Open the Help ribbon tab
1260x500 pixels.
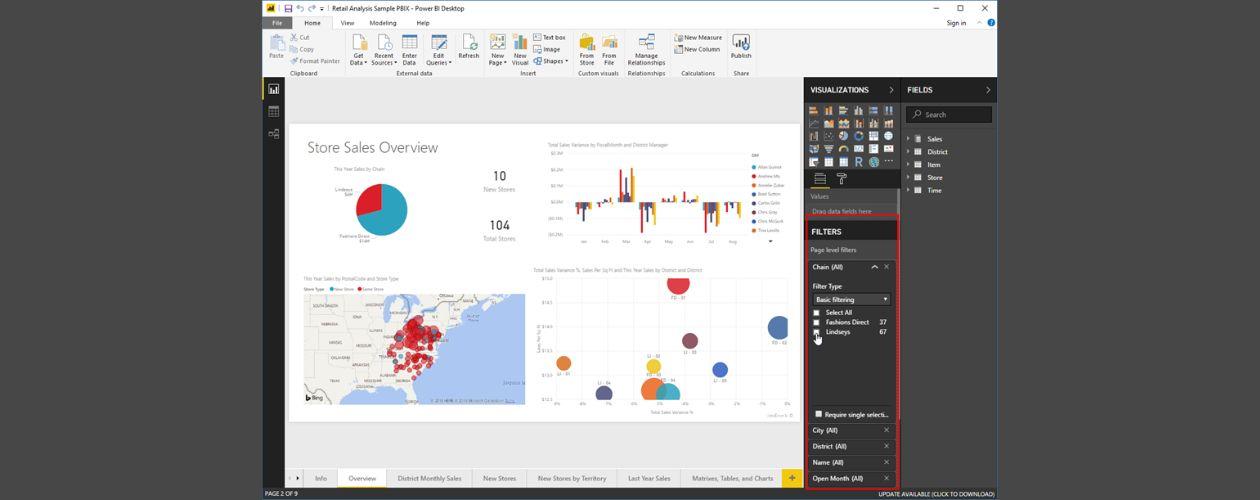[x=423, y=22]
